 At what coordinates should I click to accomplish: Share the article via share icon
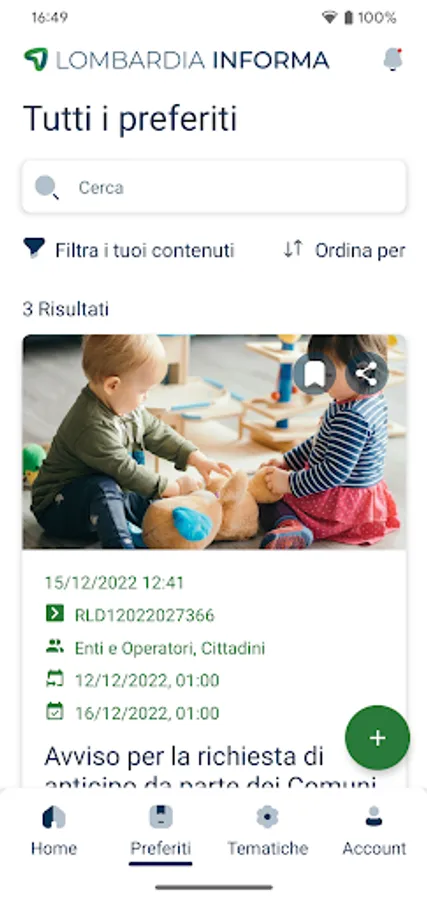coord(366,374)
